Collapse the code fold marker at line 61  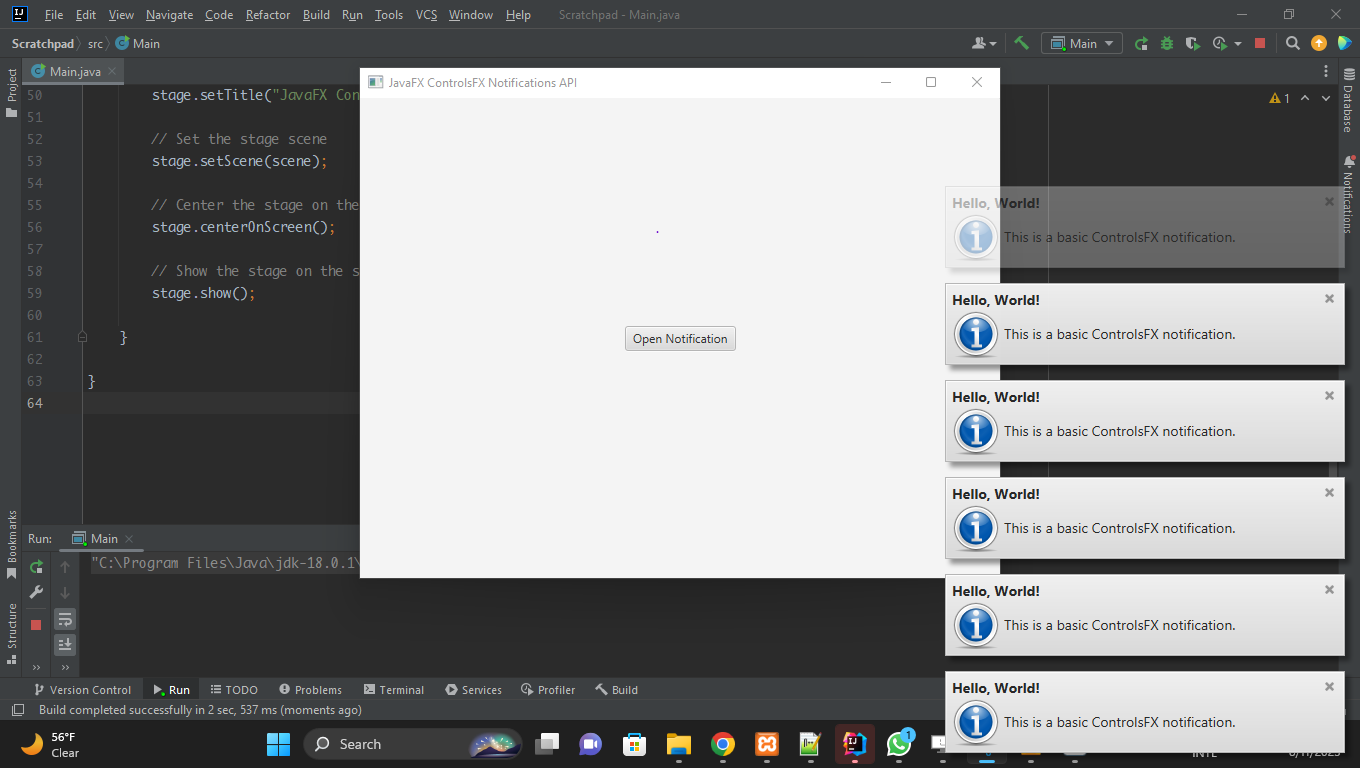click(82, 337)
